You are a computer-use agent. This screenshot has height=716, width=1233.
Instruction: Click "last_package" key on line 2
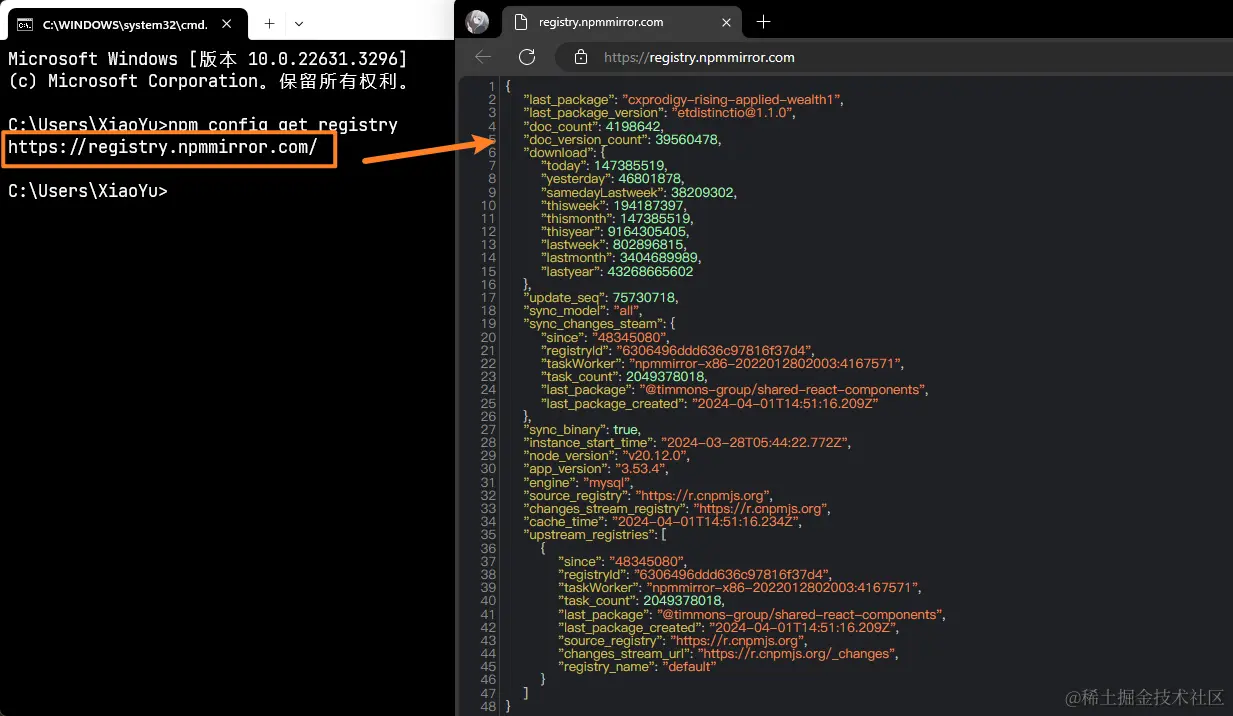(x=567, y=99)
